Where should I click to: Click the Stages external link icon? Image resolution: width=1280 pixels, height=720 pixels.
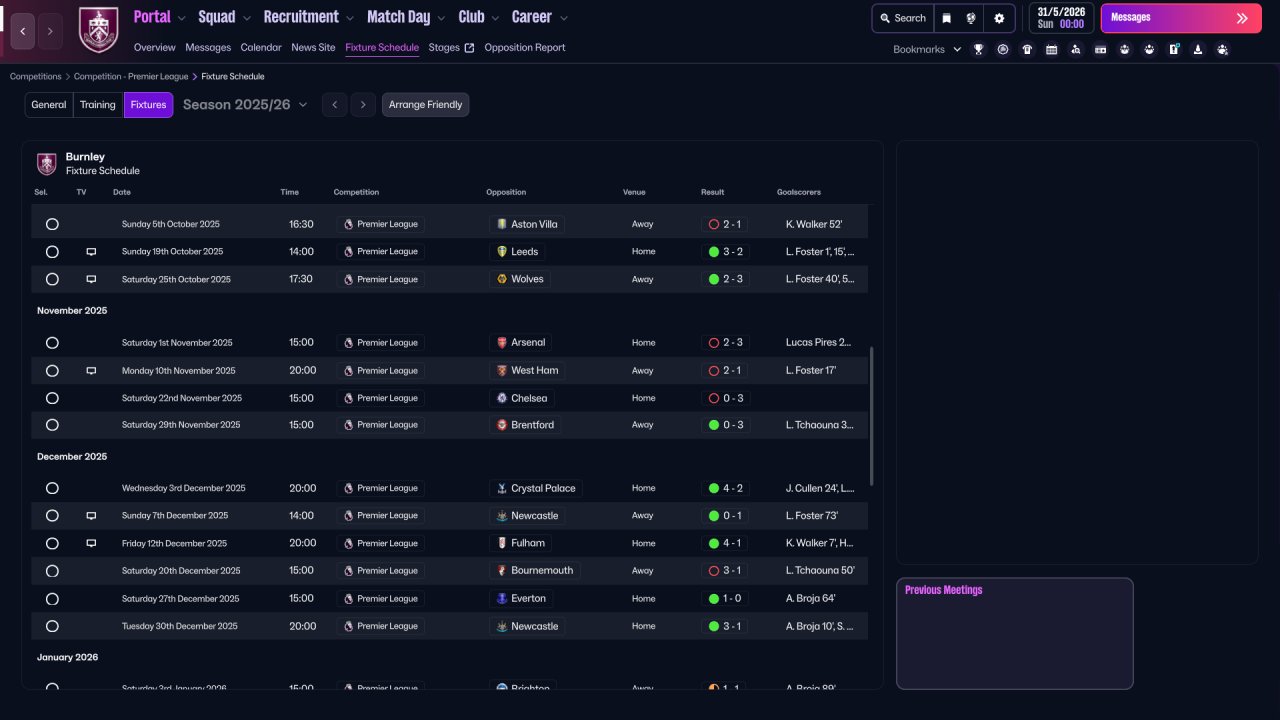(469, 47)
